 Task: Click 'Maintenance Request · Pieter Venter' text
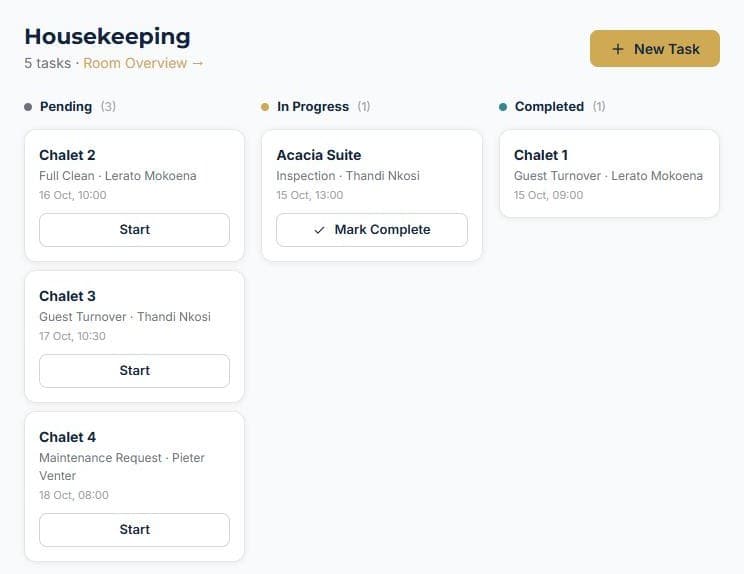tap(122, 467)
